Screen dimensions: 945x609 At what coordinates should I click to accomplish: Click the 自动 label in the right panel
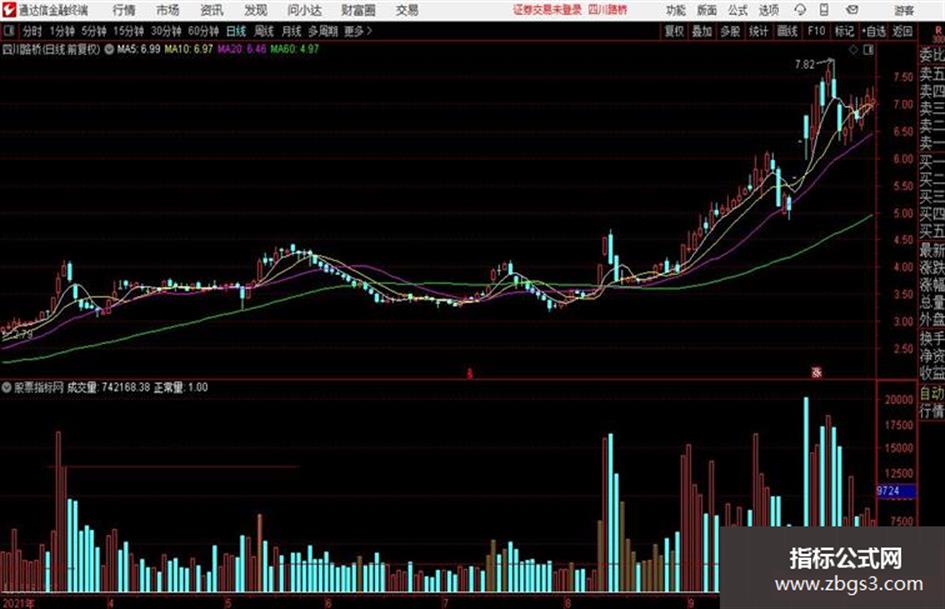point(932,394)
